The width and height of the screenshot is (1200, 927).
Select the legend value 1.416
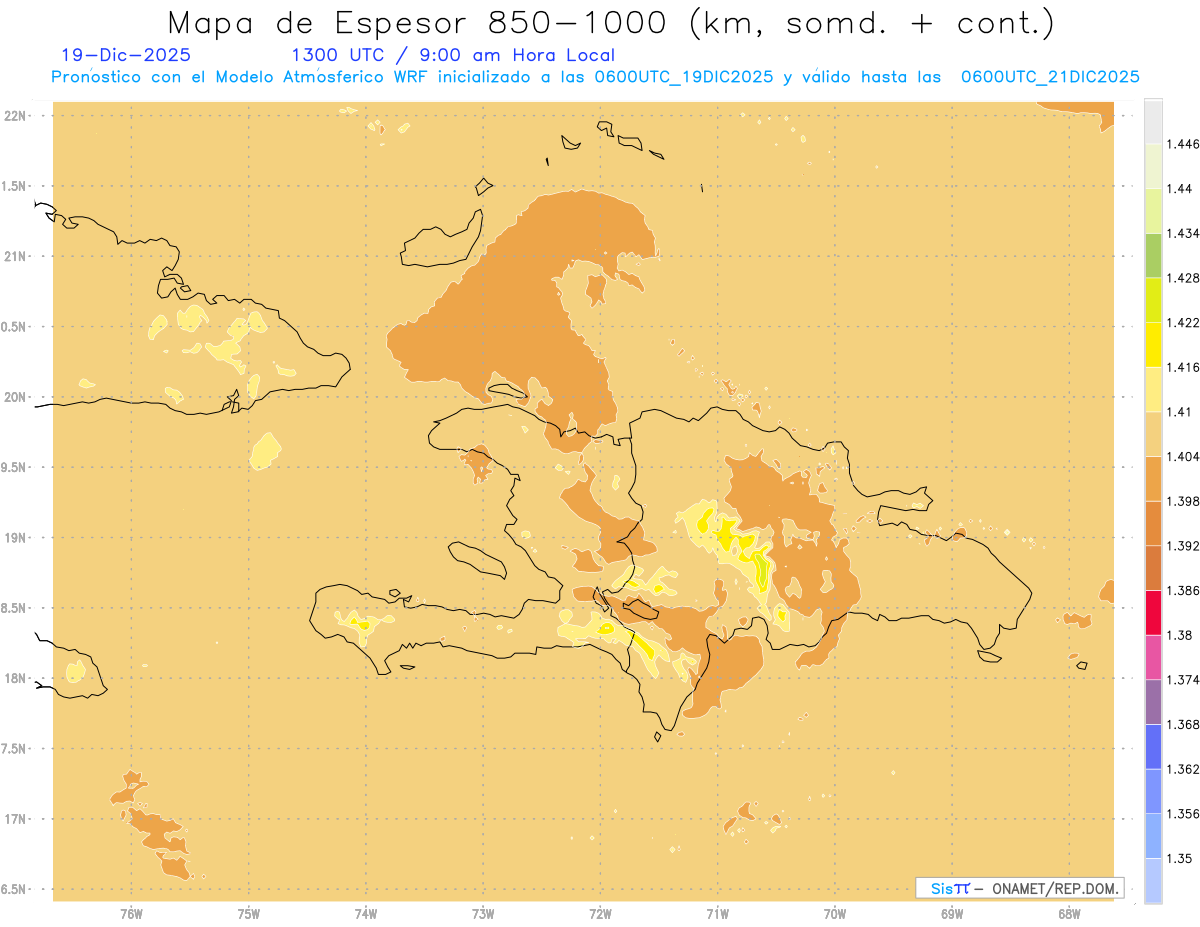[1183, 367]
